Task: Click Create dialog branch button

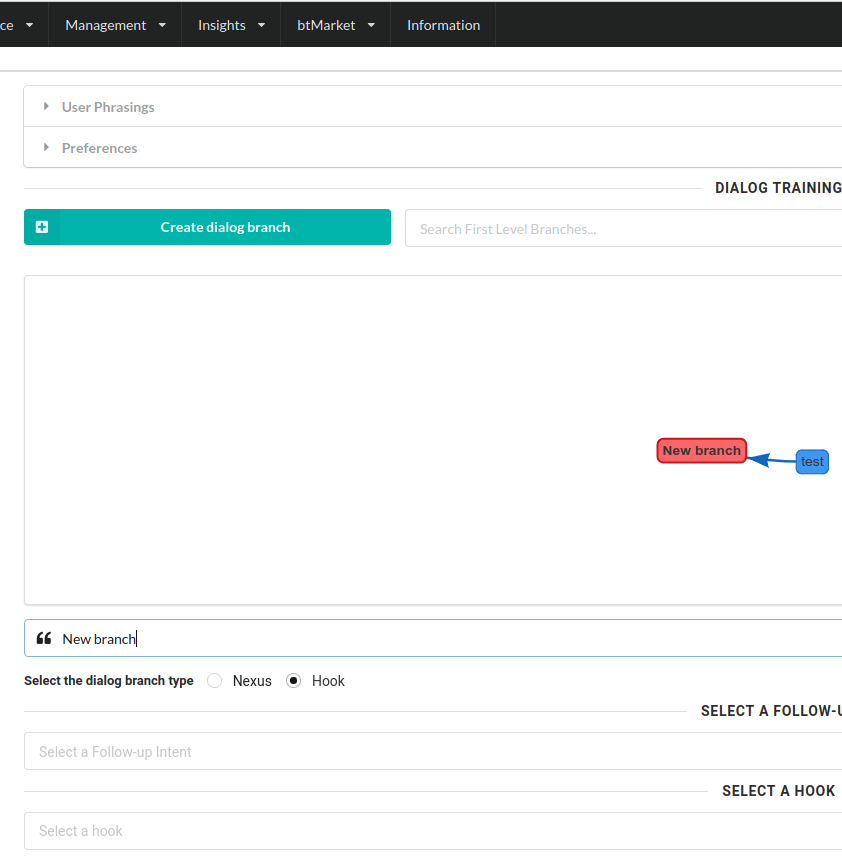Action: click(207, 227)
